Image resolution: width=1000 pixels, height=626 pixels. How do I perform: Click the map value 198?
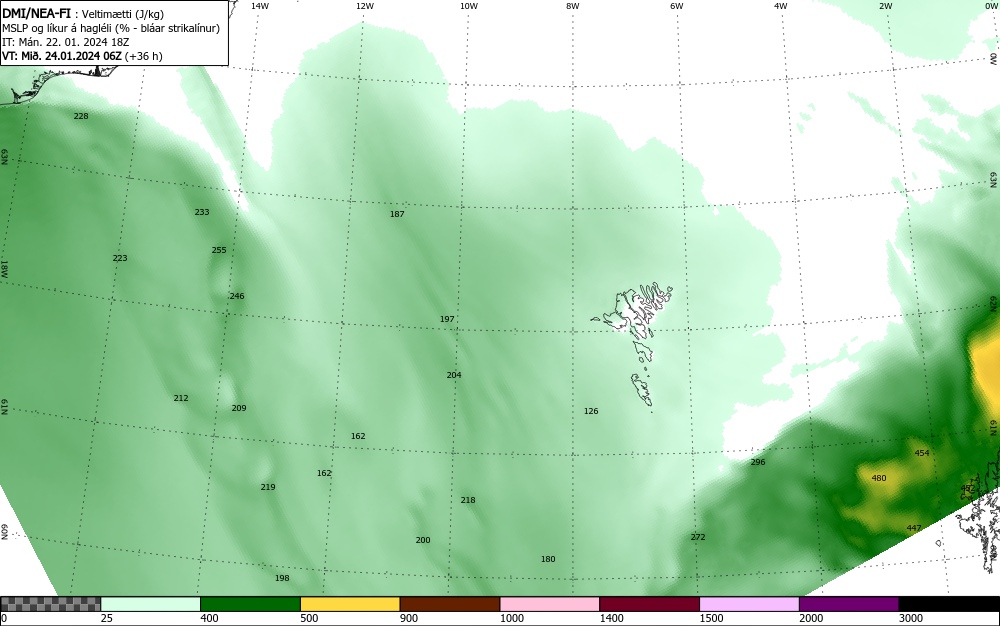tap(282, 578)
